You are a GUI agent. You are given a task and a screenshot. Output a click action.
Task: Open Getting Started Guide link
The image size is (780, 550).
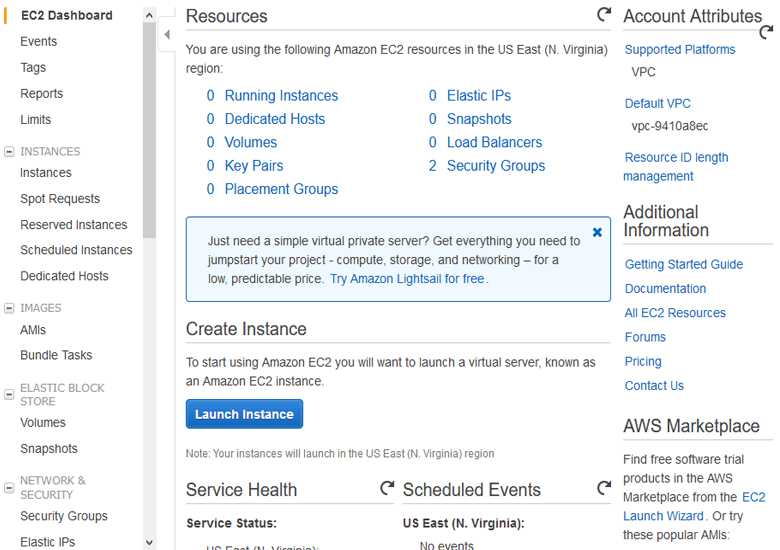tap(684, 265)
